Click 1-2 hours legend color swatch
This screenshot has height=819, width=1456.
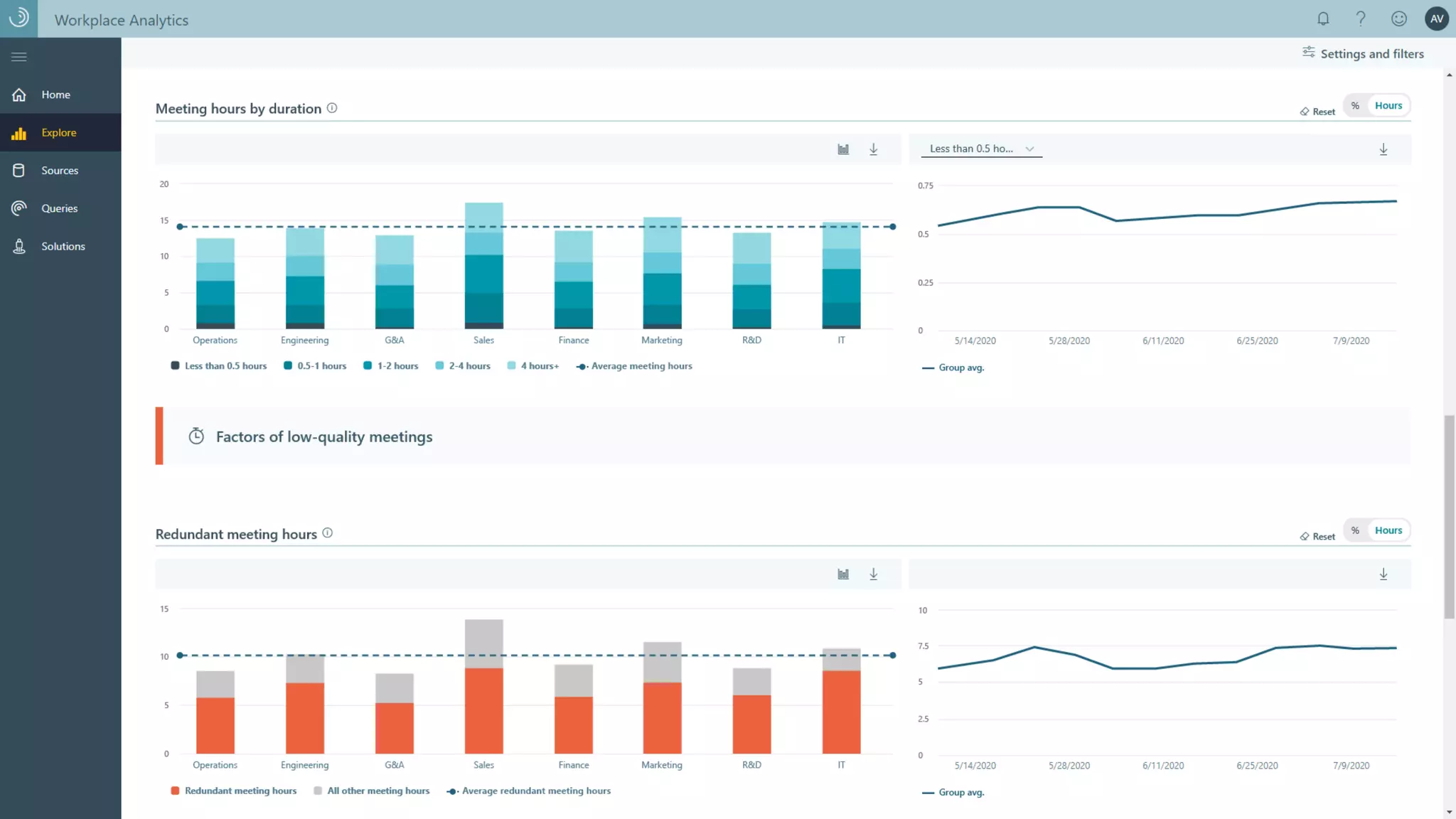(368, 366)
